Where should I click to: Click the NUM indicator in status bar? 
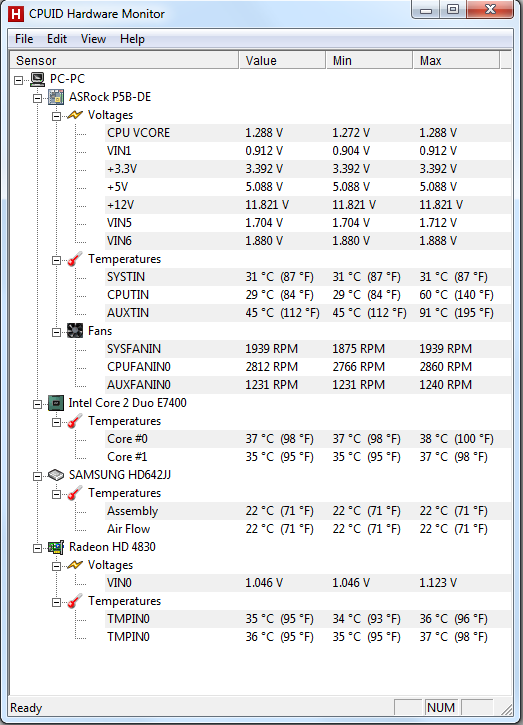(x=441, y=708)
